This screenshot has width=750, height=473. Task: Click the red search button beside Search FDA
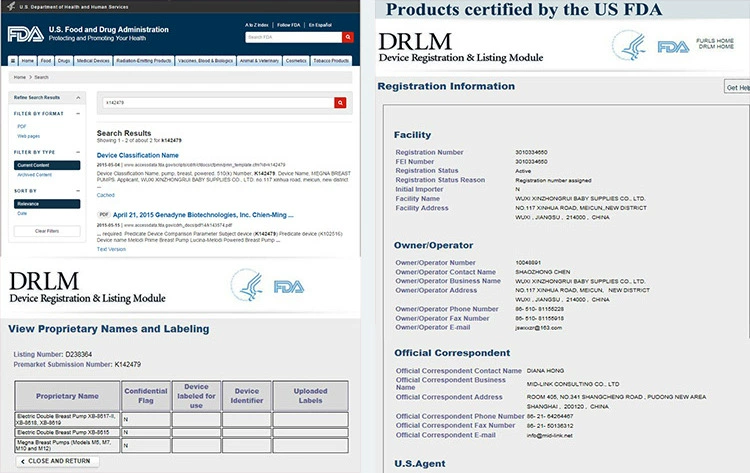click(x=348, y=37)
